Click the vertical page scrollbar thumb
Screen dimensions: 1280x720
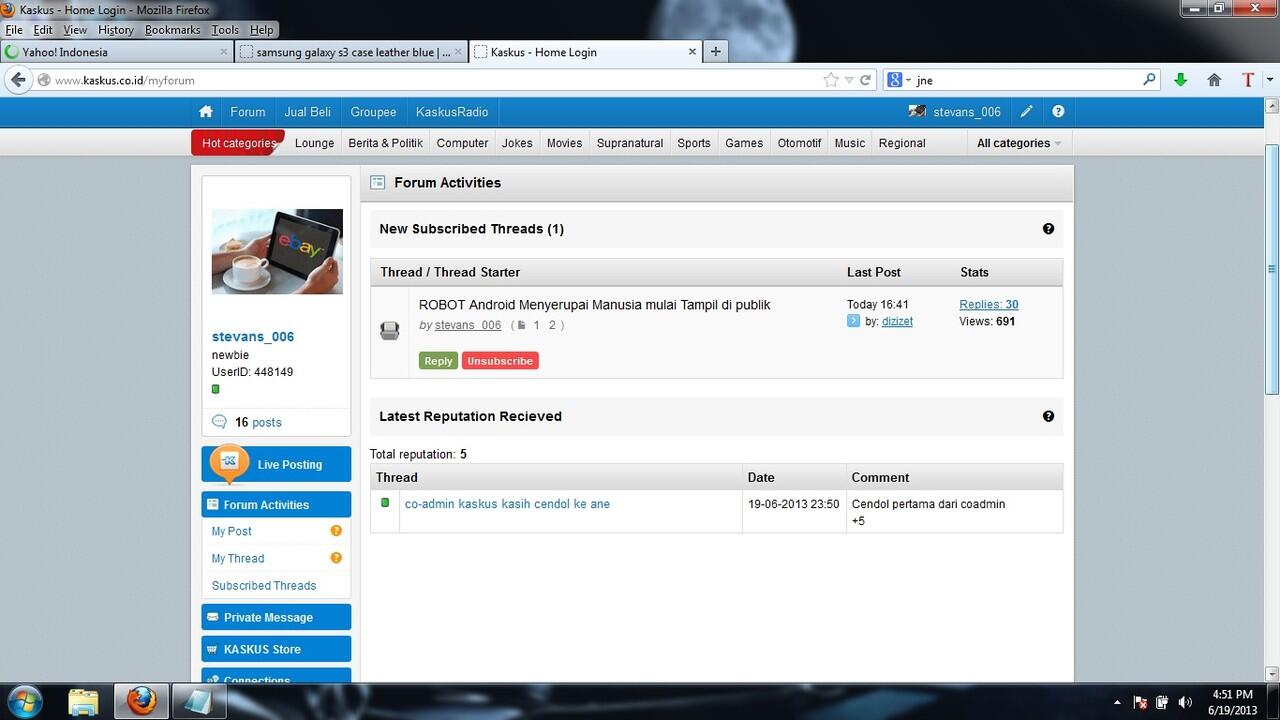click(1272, 268)
